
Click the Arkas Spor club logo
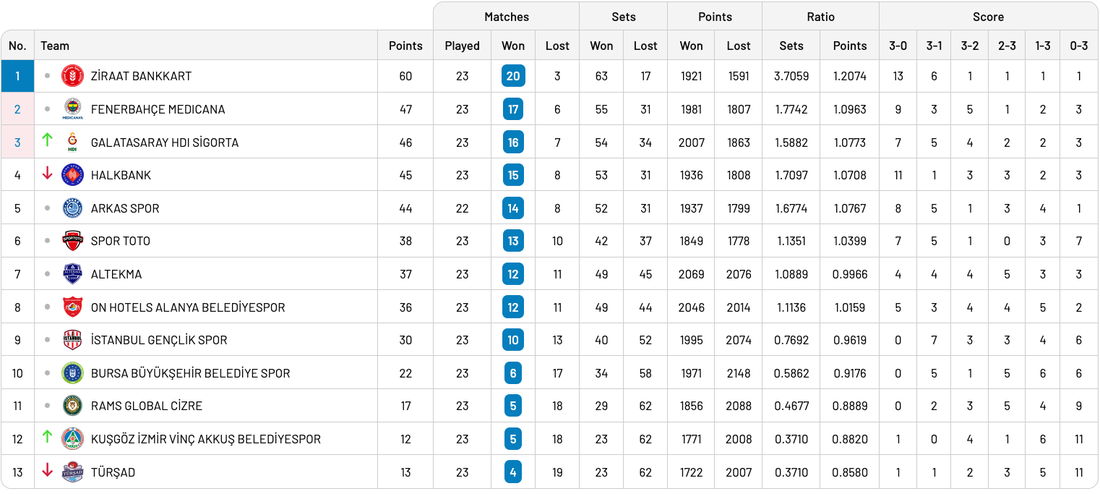coord(72,208)
